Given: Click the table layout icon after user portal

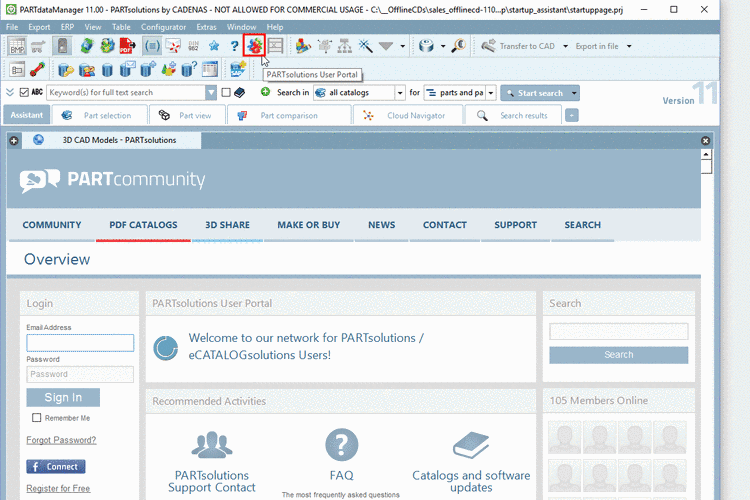Looking at the screenshot, I should pyautogui.click(x=276, y=46).
